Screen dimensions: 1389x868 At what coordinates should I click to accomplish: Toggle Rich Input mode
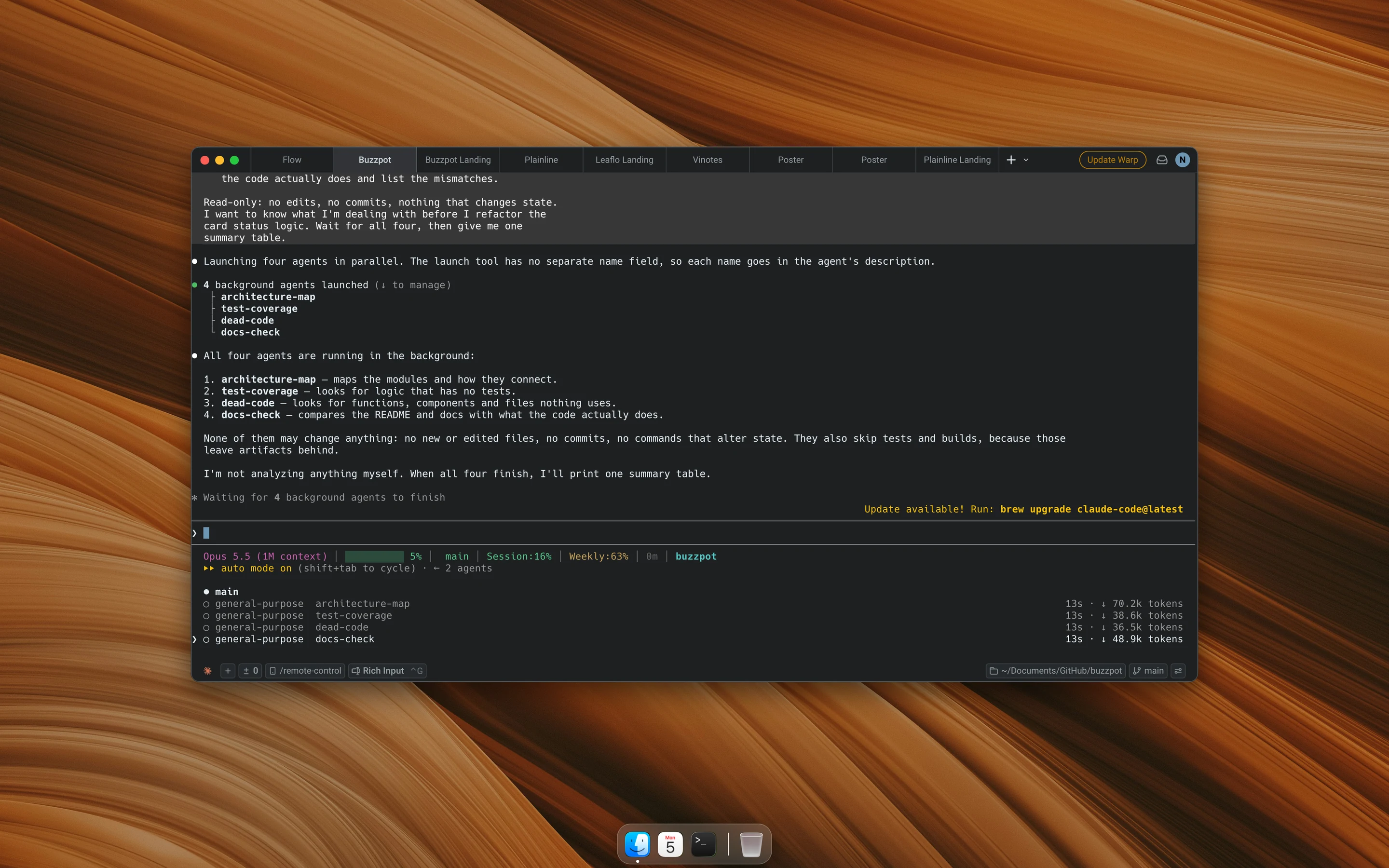[387, 670]
